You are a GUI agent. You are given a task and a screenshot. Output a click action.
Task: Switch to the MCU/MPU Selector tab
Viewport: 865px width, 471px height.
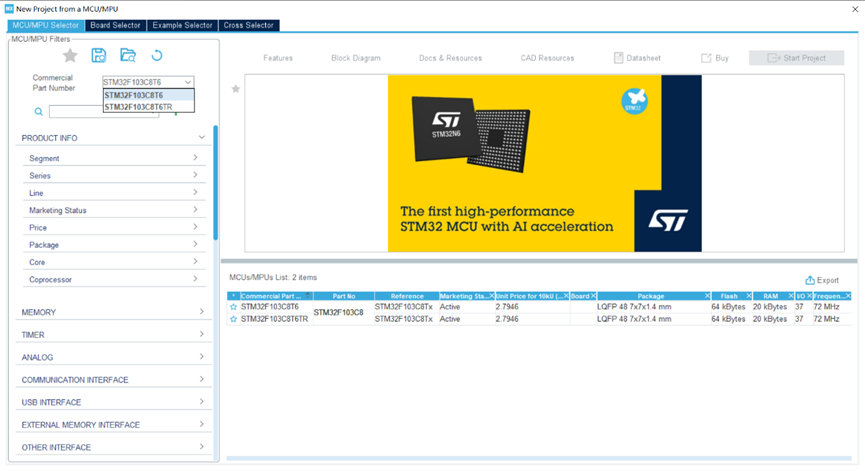point(46,25)
